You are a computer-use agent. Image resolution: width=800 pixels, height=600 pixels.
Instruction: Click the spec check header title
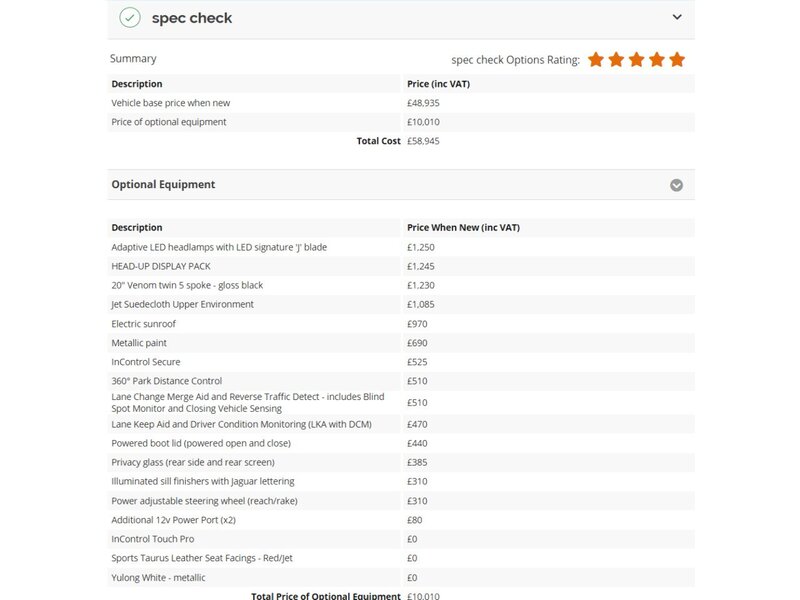click(192, 18)
